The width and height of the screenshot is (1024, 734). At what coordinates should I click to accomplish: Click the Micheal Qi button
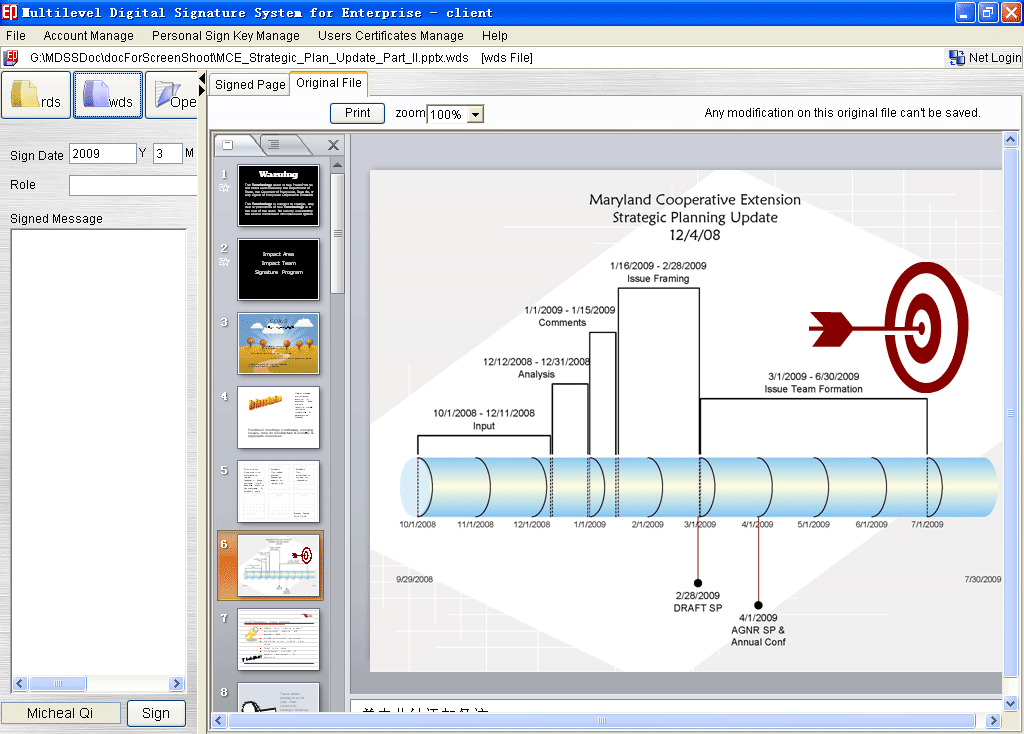click(60, 713)
